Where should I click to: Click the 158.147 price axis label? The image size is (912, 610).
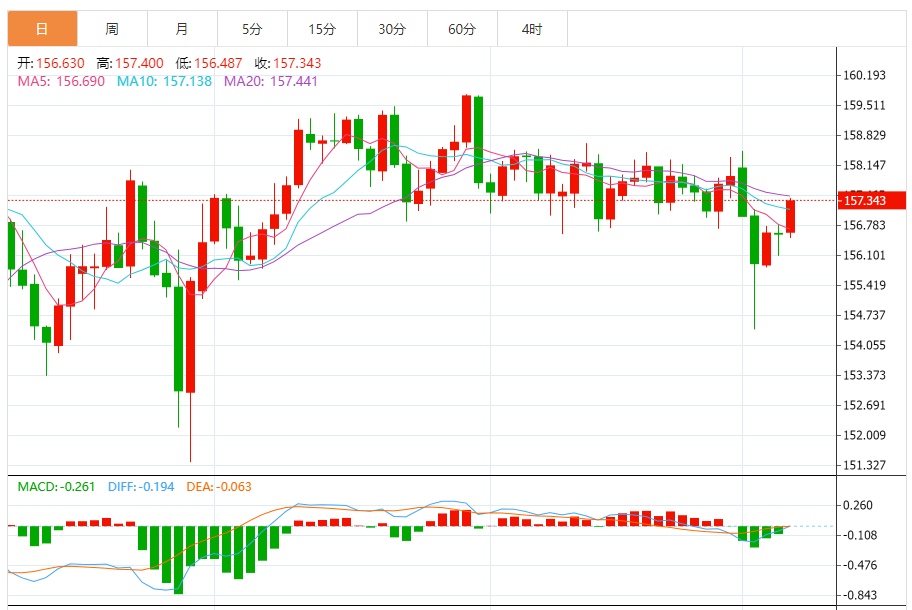pos(864,165)
